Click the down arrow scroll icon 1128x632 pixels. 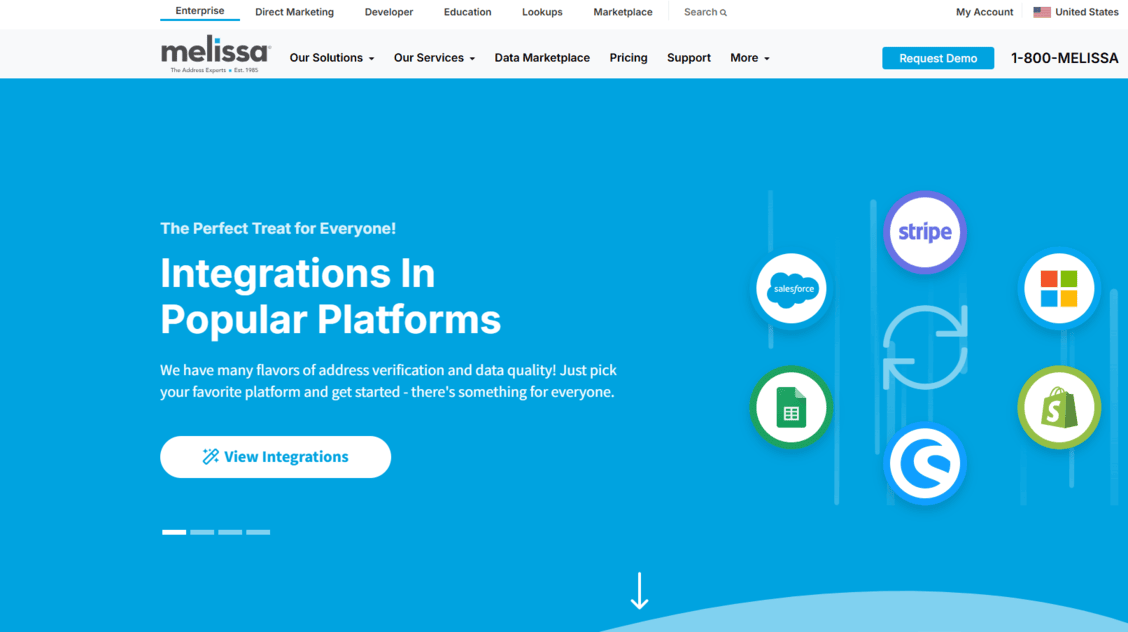coord(639,590)
